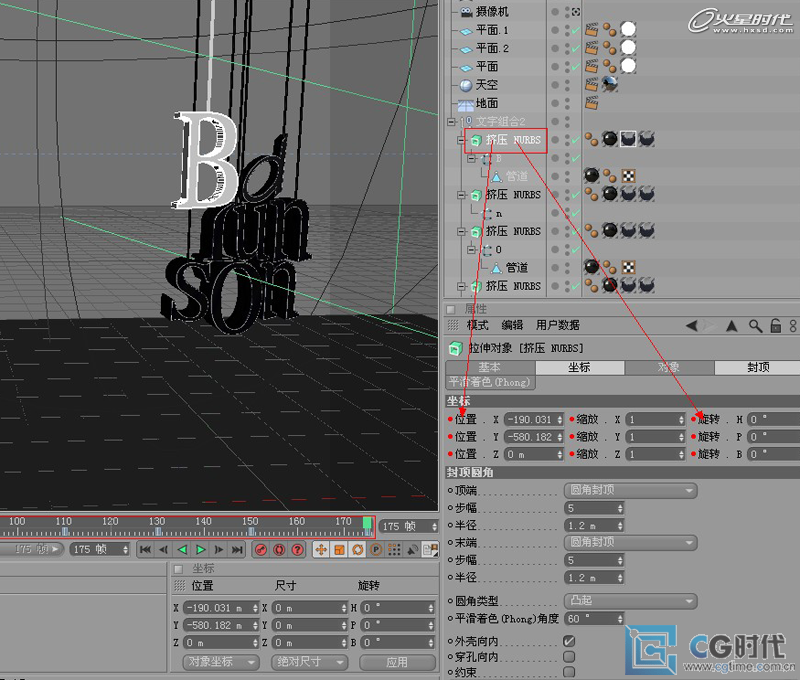Collapse the 0 spline tree node
The width and height of the screenshot is (800, 680).
(472, 249)
